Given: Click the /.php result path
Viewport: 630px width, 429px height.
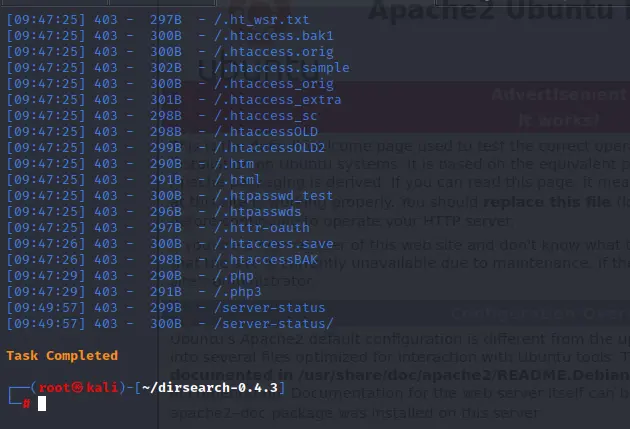Looking at the screenshot, I should pyautogui.click(x=234, y=276).
